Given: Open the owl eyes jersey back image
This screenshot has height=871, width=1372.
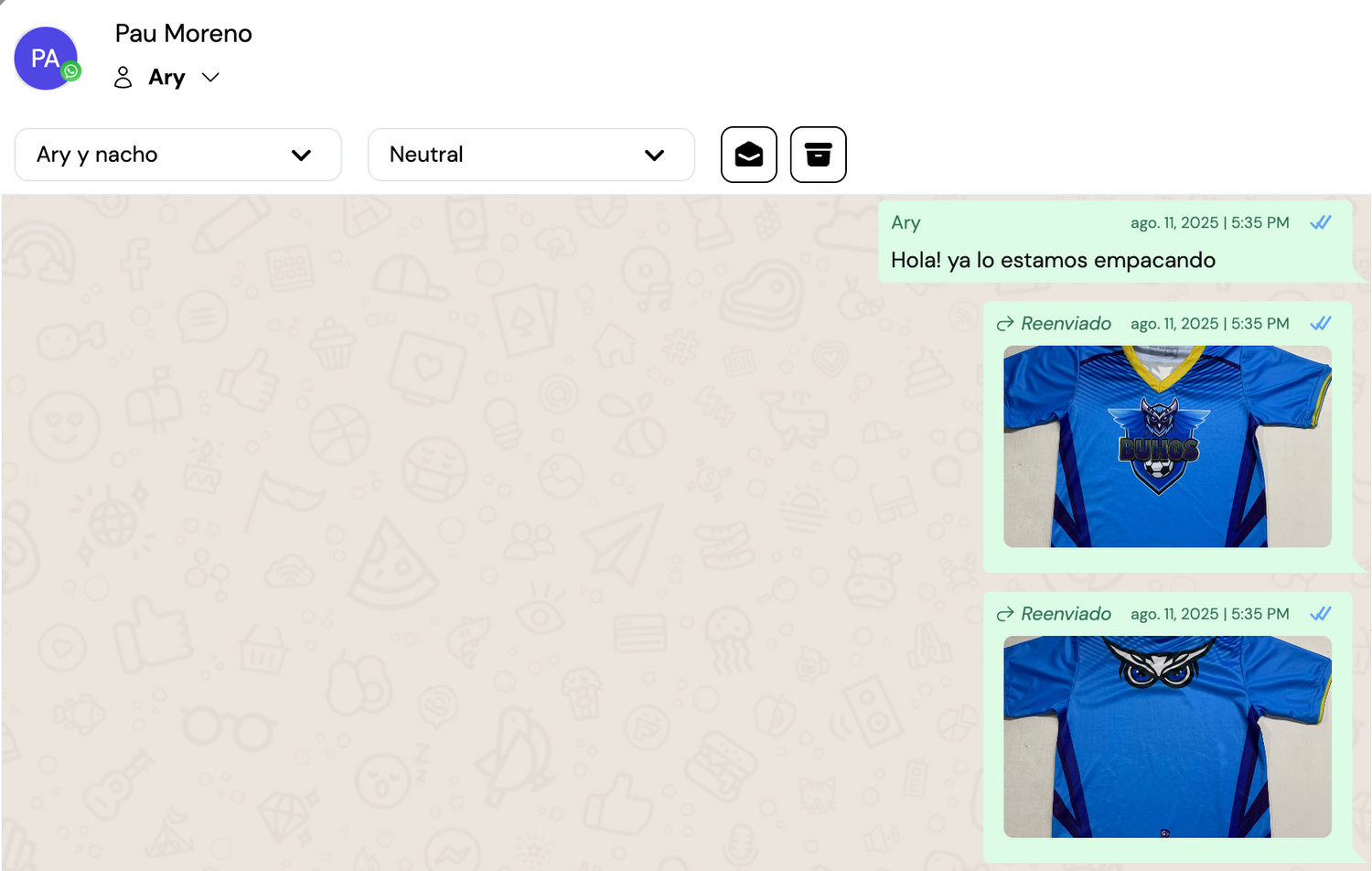Looking at the screenshot, I should tap(1167, 737).
